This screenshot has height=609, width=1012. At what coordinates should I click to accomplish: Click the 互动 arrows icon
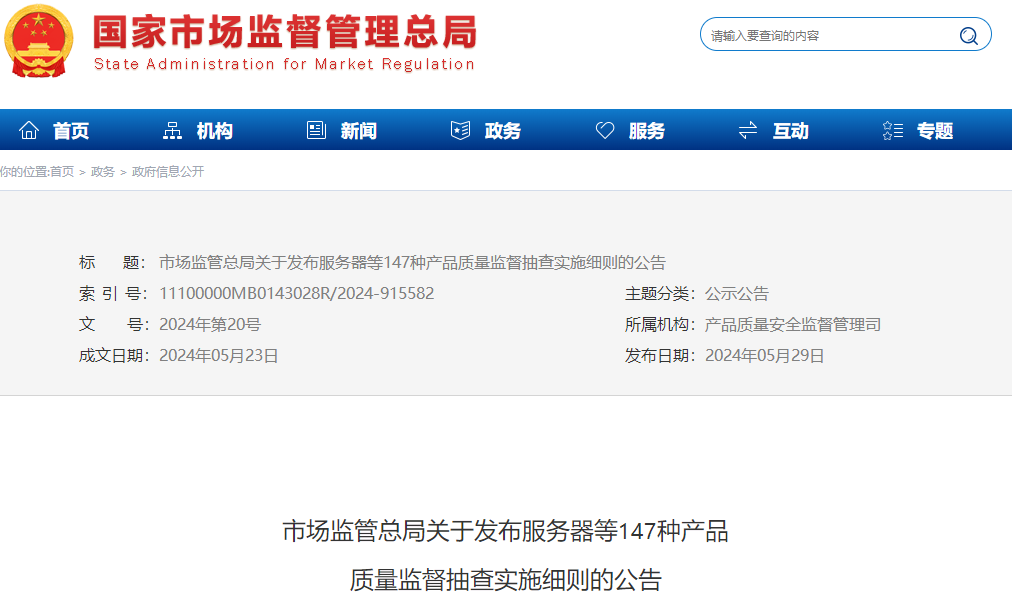[x=747, y=129]
